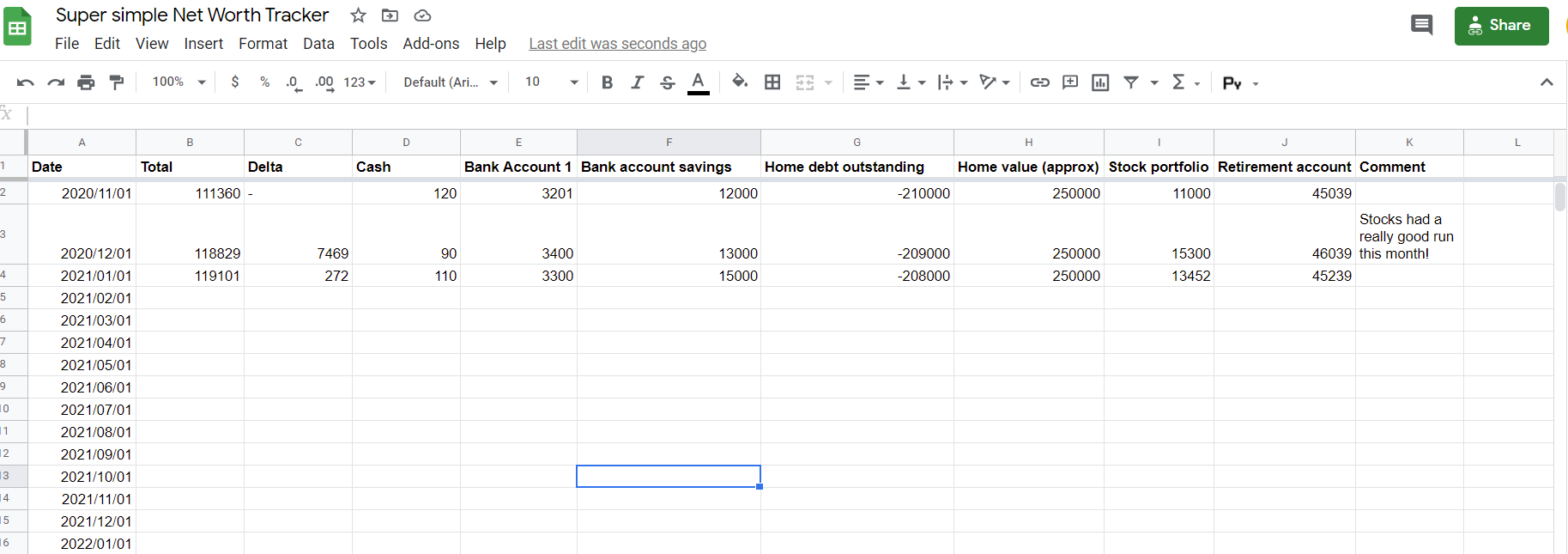This screenshot has height=554, width=1568.
Task: Open the font size 10 dropdown
Action: tap(551, 82)
